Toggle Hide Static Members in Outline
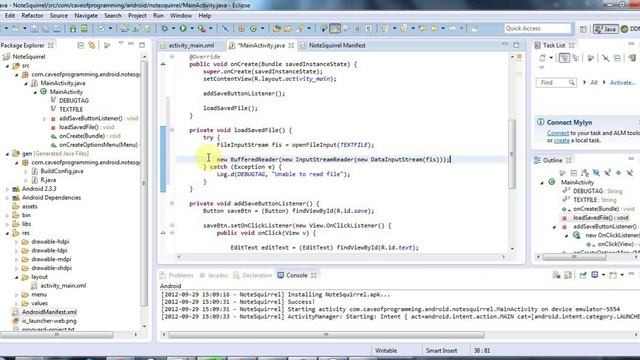This screenshot has width=640, height=360. (607, 173)
